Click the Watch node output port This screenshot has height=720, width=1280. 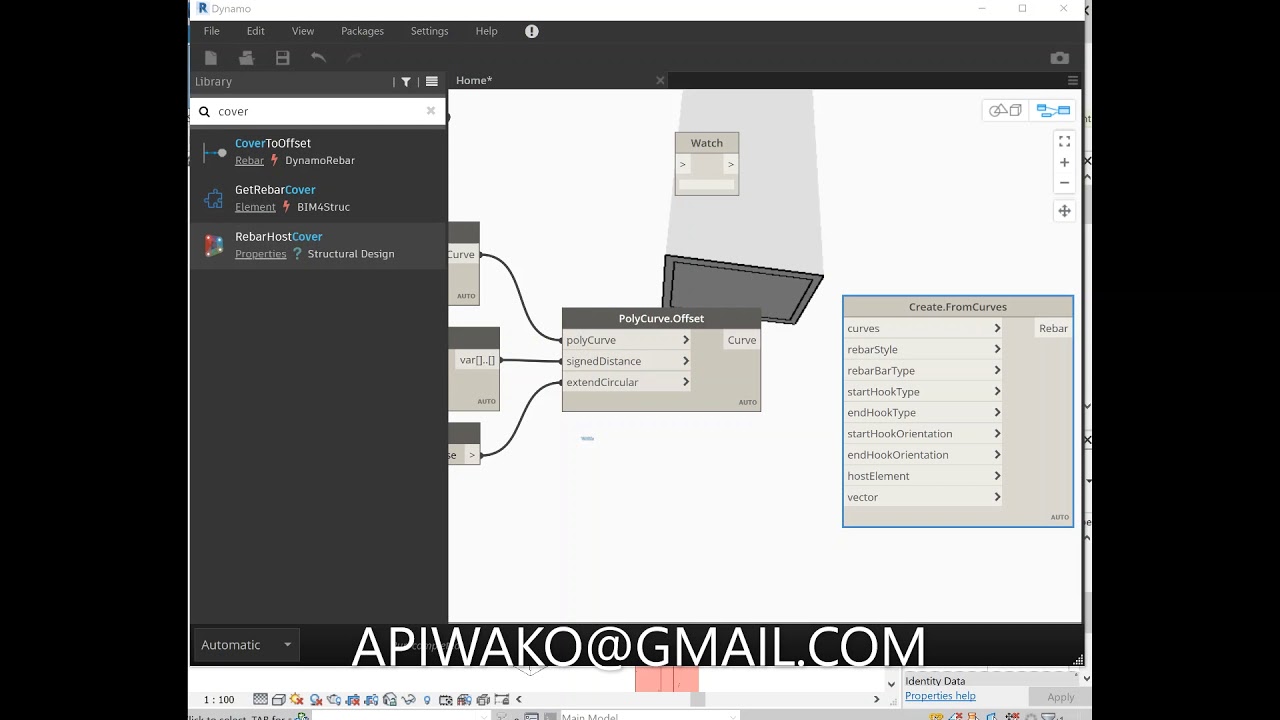(731, 164)
